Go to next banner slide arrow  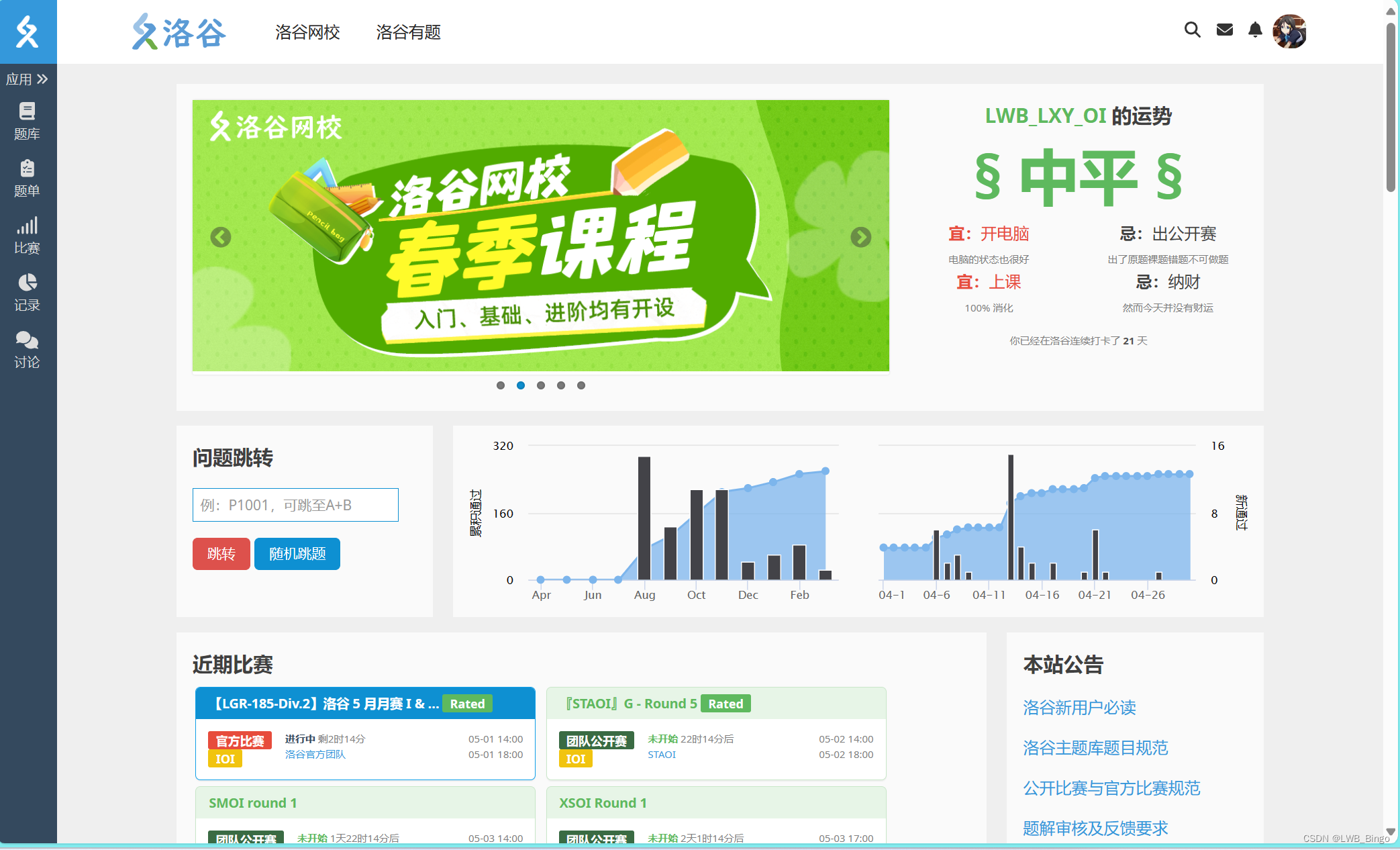[860, 237]
